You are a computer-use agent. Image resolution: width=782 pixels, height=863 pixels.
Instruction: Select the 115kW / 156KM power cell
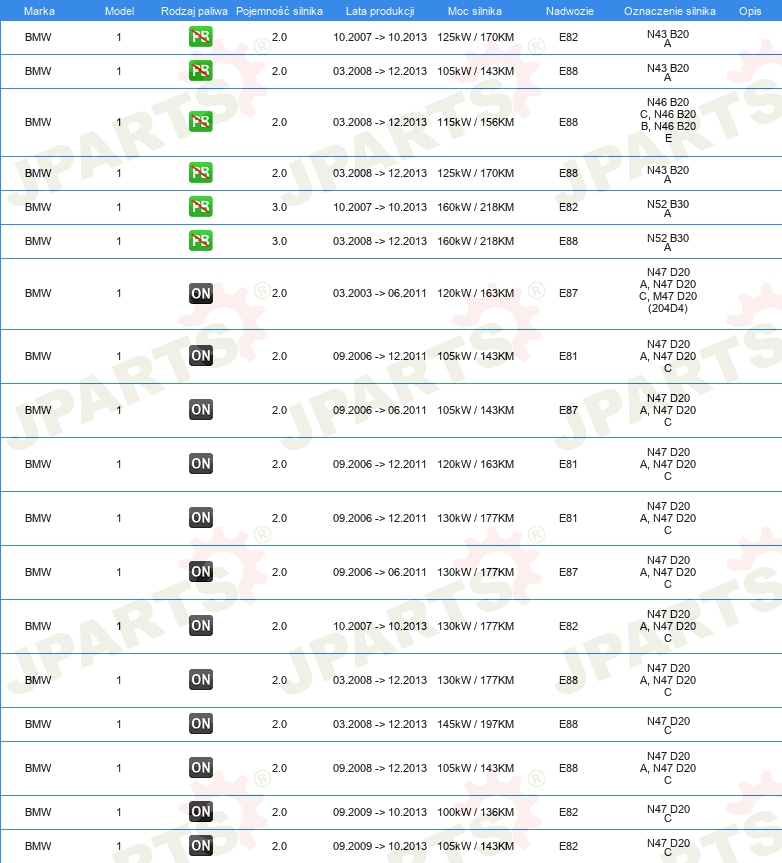475,122
